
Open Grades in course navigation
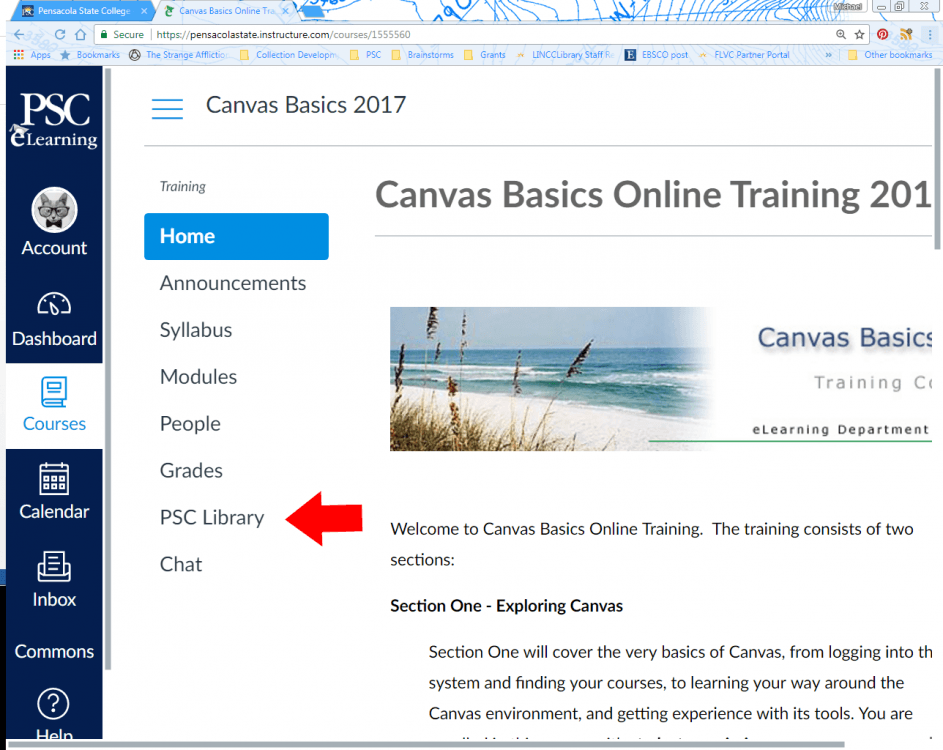coord(191,471)
